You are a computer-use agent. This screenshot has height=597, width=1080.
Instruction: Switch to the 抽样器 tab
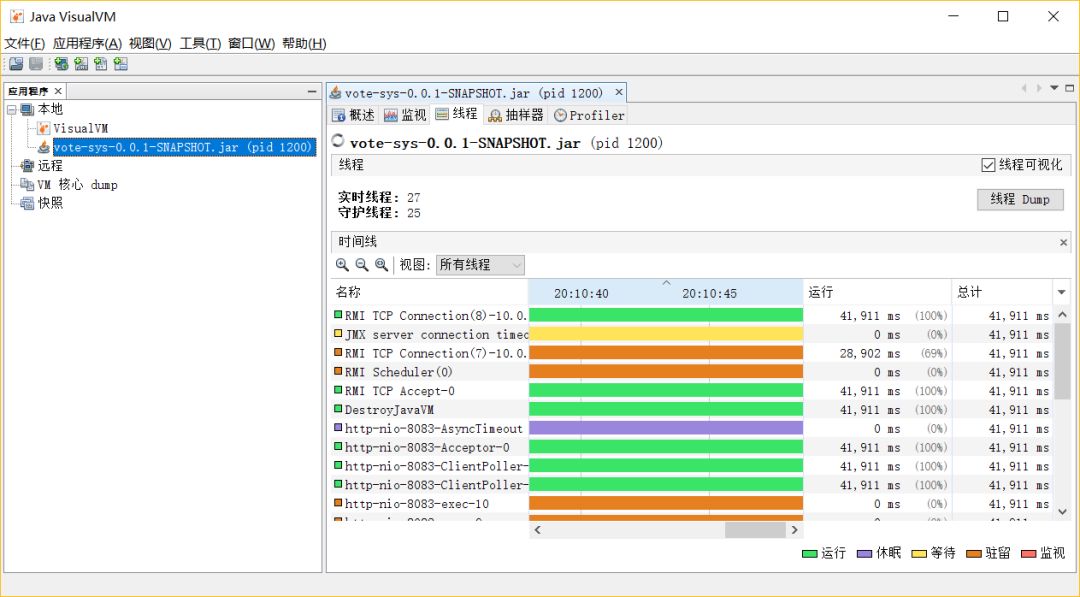[x=517, y=115]
